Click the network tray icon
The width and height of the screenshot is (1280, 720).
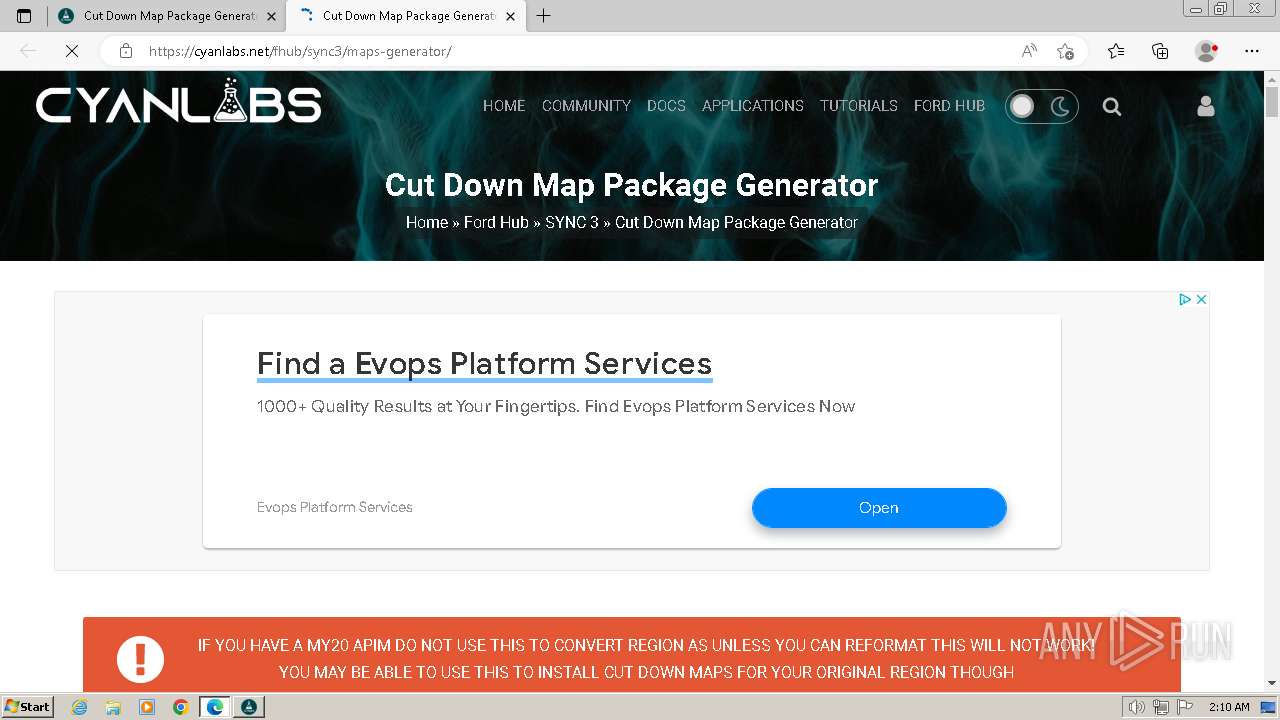point(1160,707)
